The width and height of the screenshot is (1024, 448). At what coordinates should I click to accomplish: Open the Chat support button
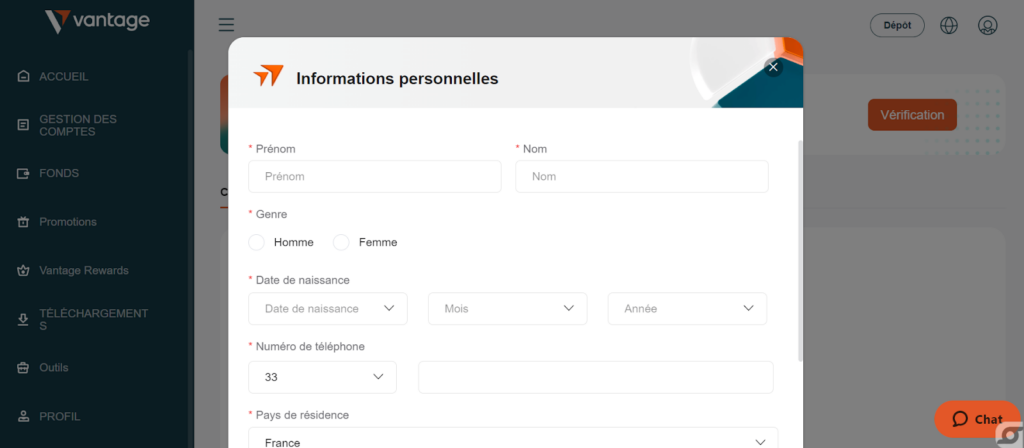pyautogui.click(x=976, y=419)
